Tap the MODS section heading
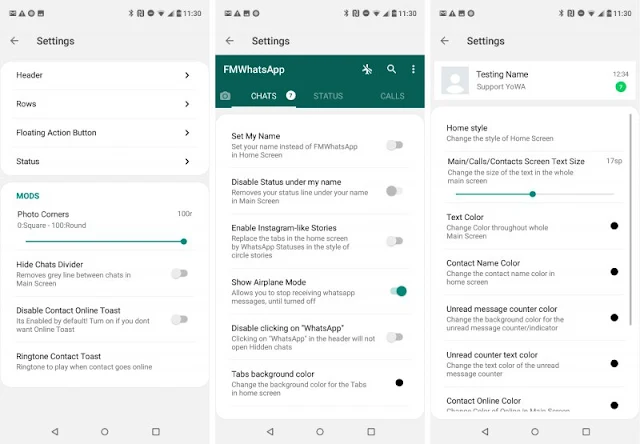 [28, 196]
